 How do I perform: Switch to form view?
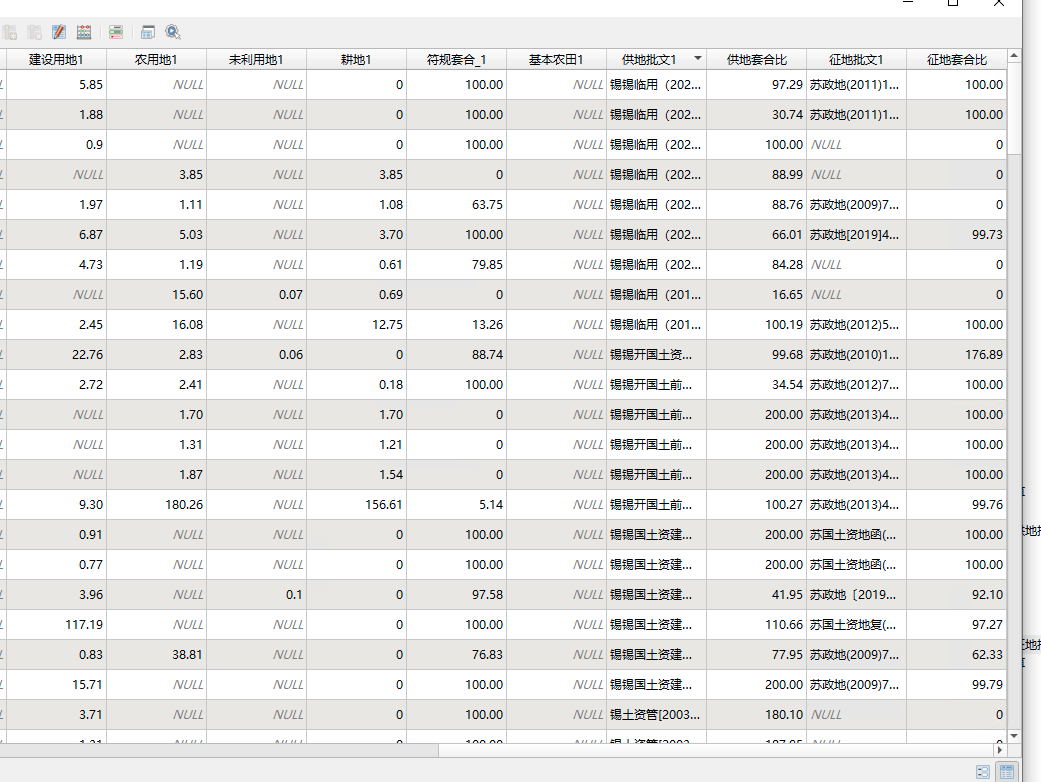pyautogui.click(x=983, y=772)
